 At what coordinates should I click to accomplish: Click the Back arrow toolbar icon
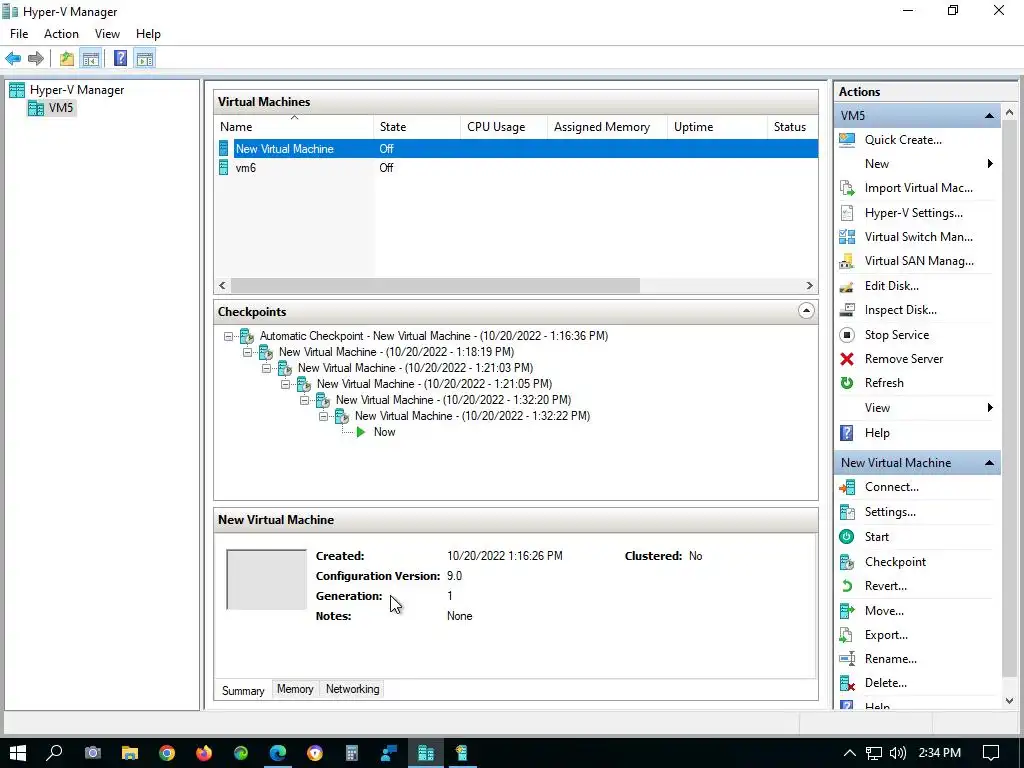(13, 59)
